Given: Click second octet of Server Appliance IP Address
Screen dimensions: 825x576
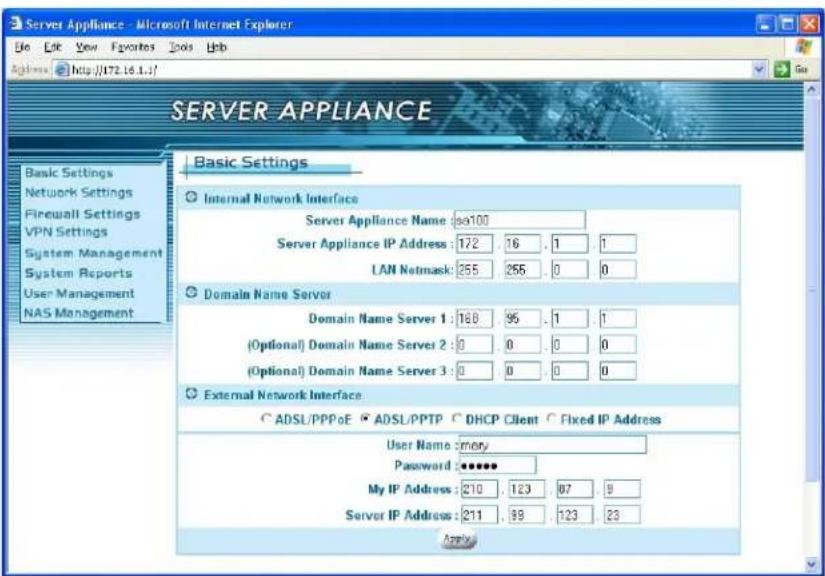Looking at the screenshot, I should click(522, 244).
